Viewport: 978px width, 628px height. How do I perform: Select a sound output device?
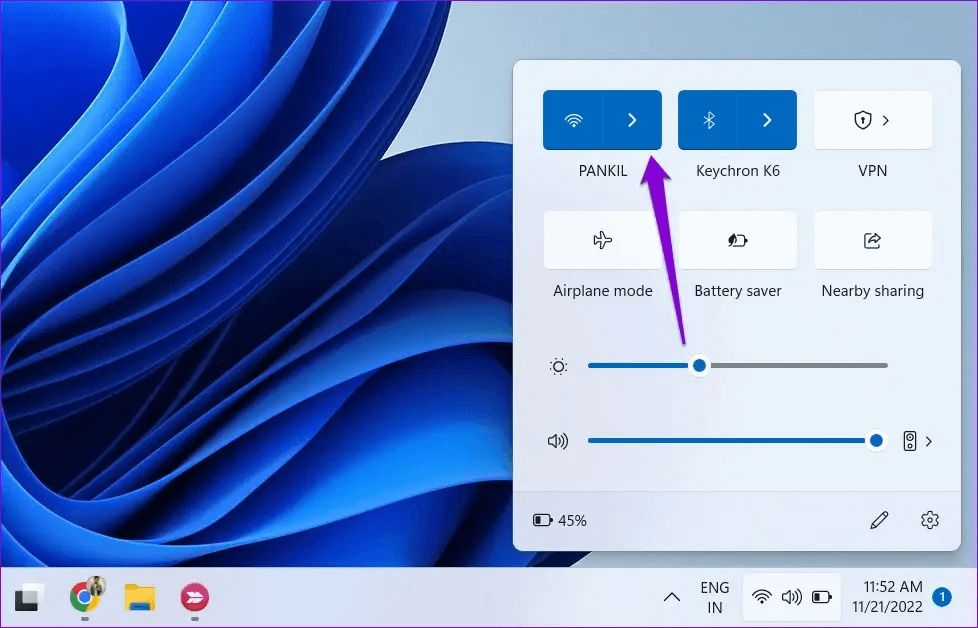918,442
